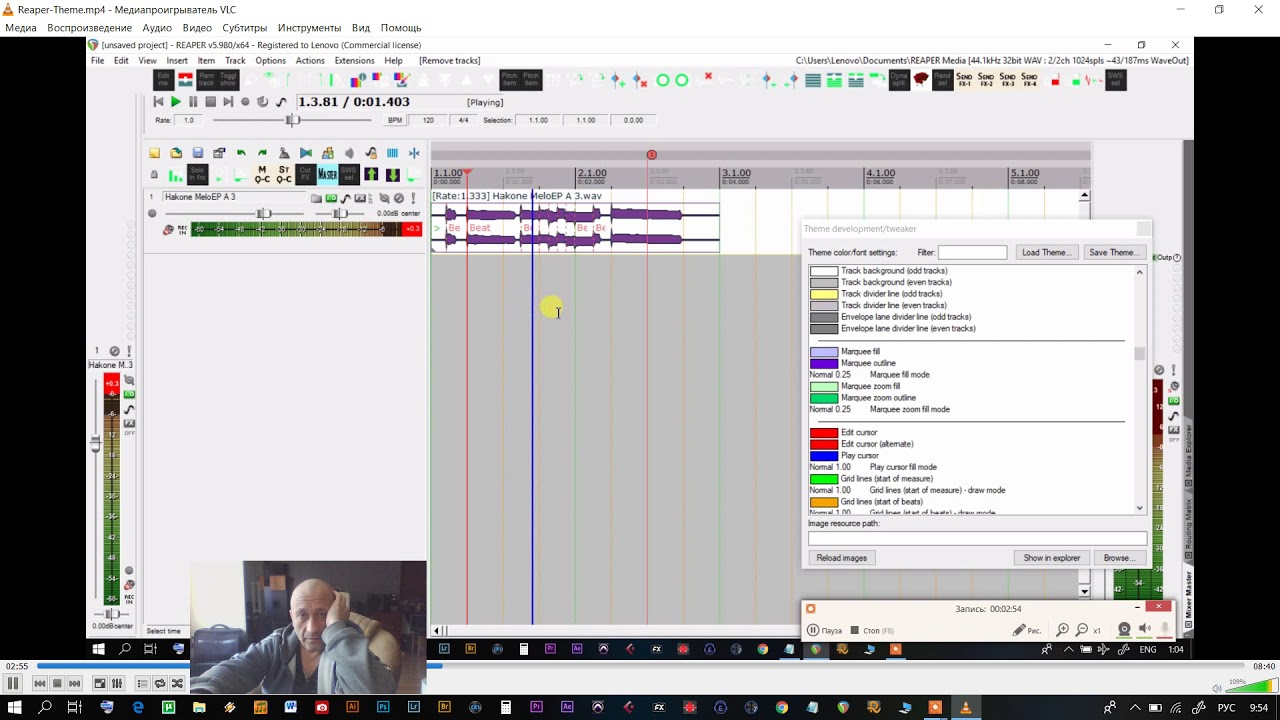
Task: Click the Rend sel toolbar button
Action: click(x=942, y=80)
